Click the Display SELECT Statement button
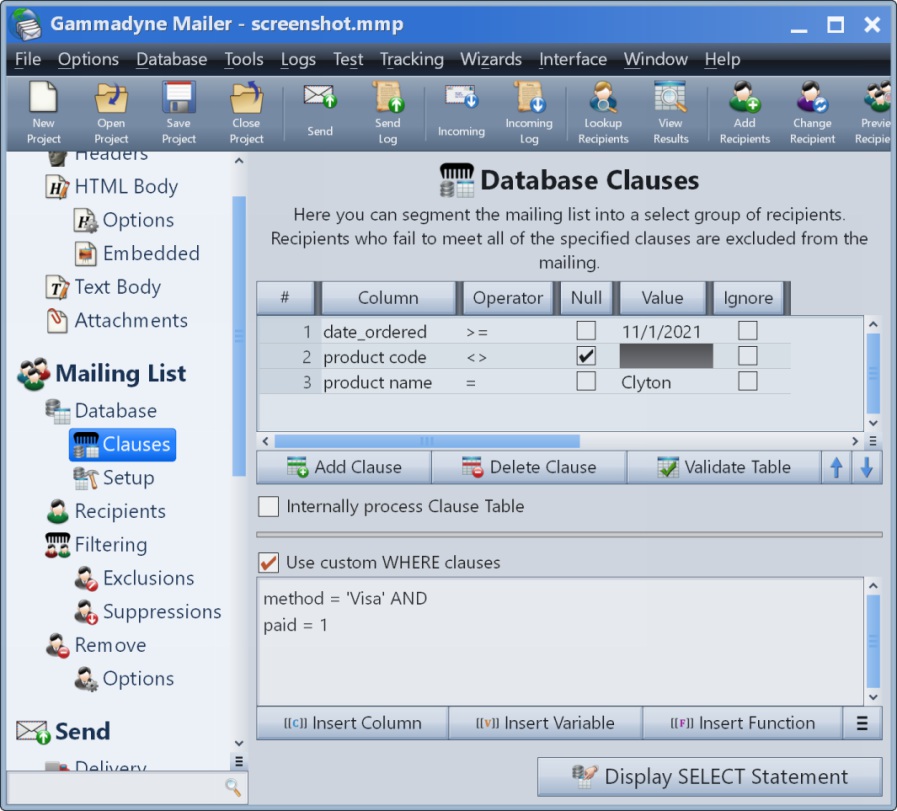897x811 pixels. [710, 777]
